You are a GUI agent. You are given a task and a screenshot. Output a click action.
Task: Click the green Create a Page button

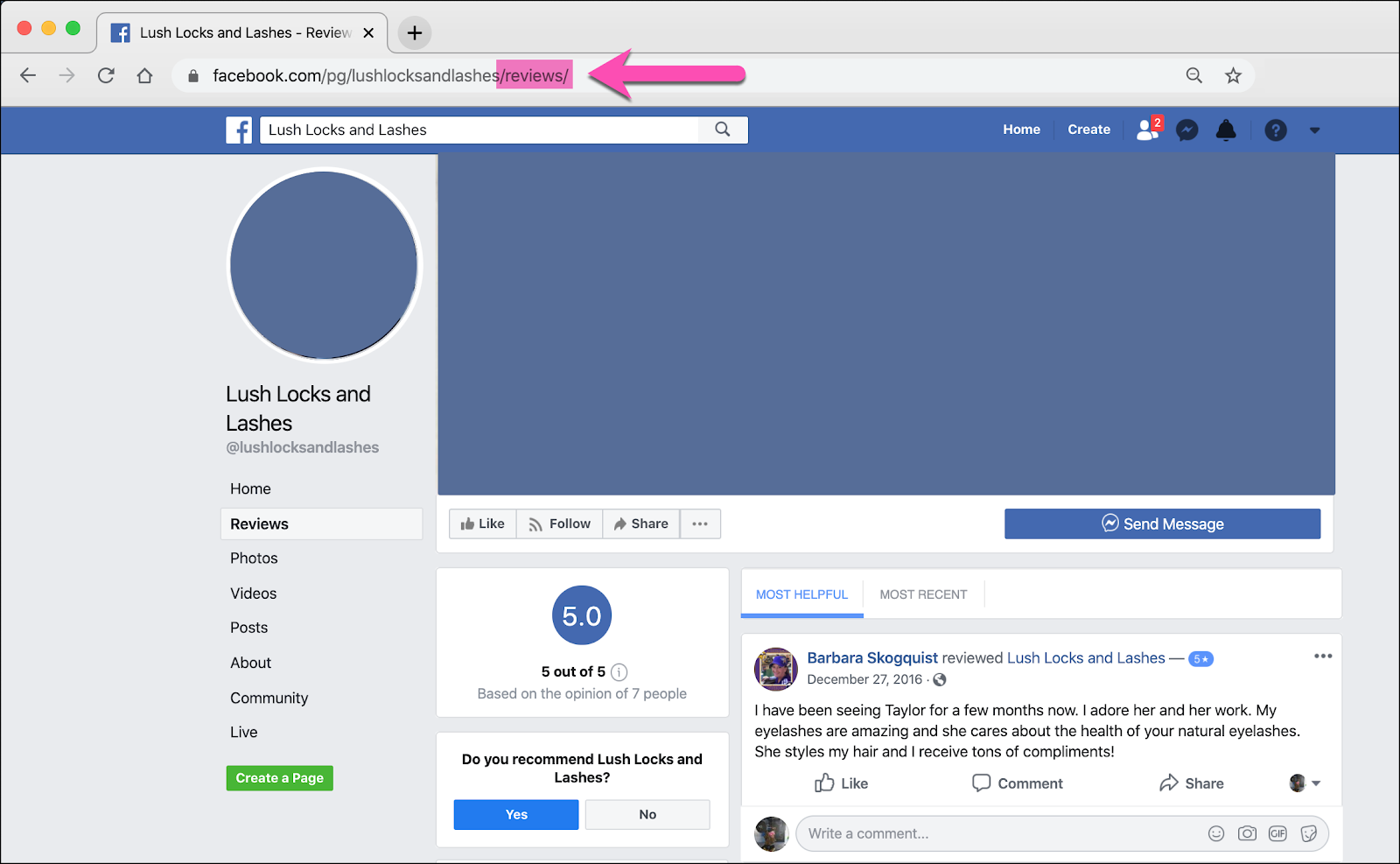click(279, 778)
